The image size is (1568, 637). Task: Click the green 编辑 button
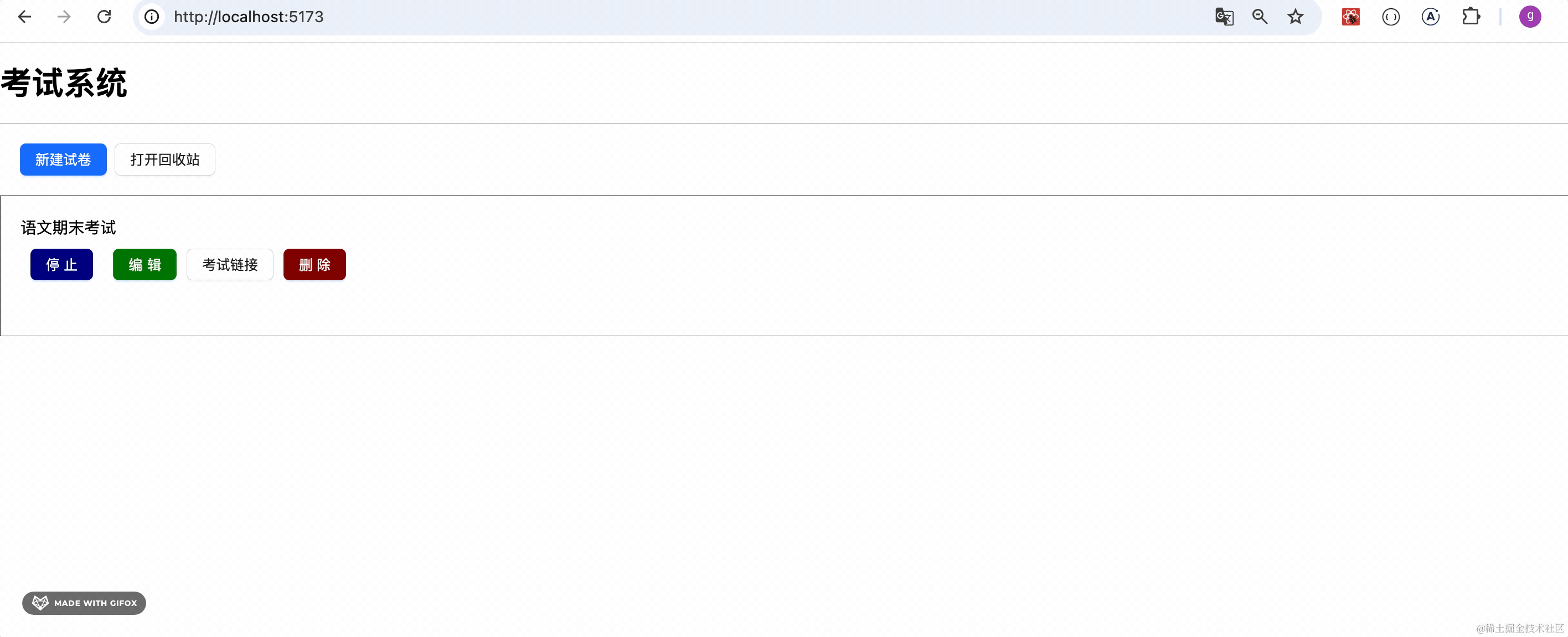point(145,265)
